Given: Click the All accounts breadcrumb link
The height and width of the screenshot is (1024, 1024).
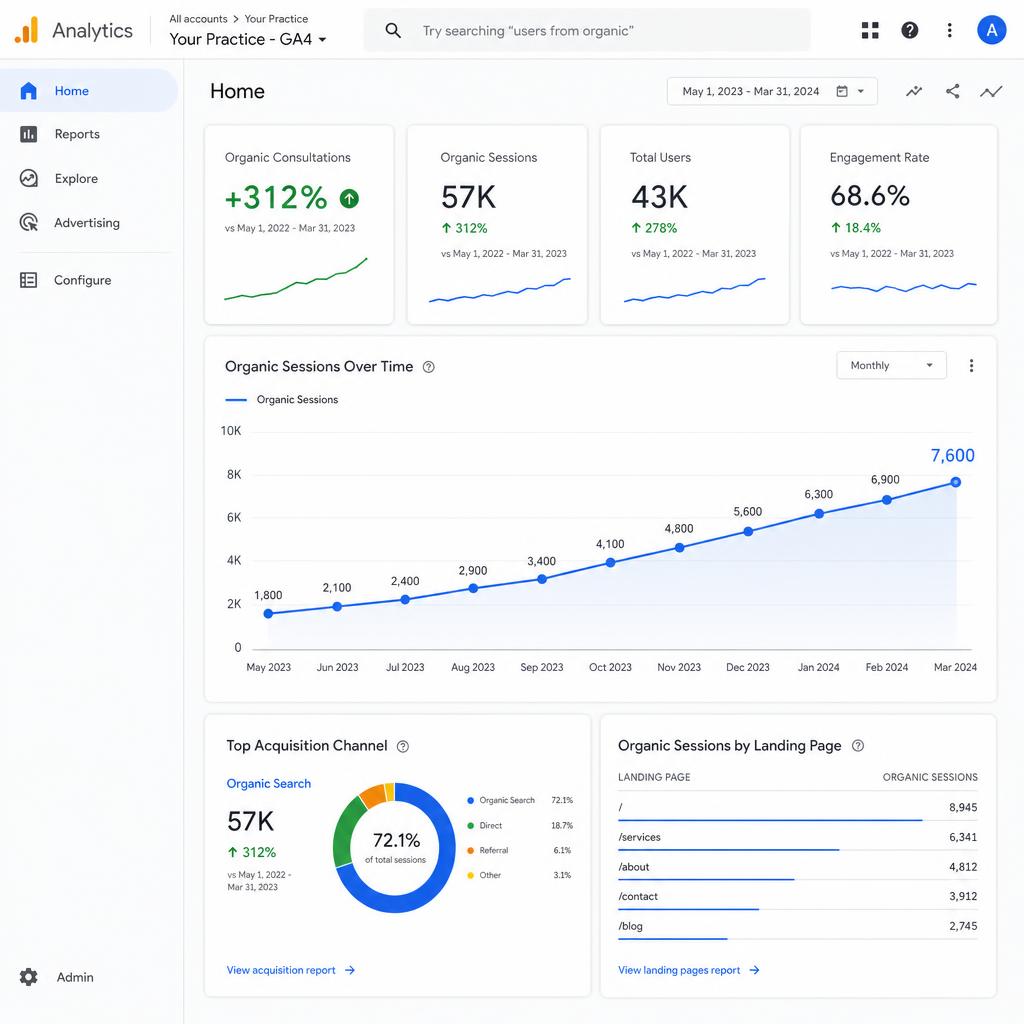Looking at the screenshot, I should coord(198,19).
